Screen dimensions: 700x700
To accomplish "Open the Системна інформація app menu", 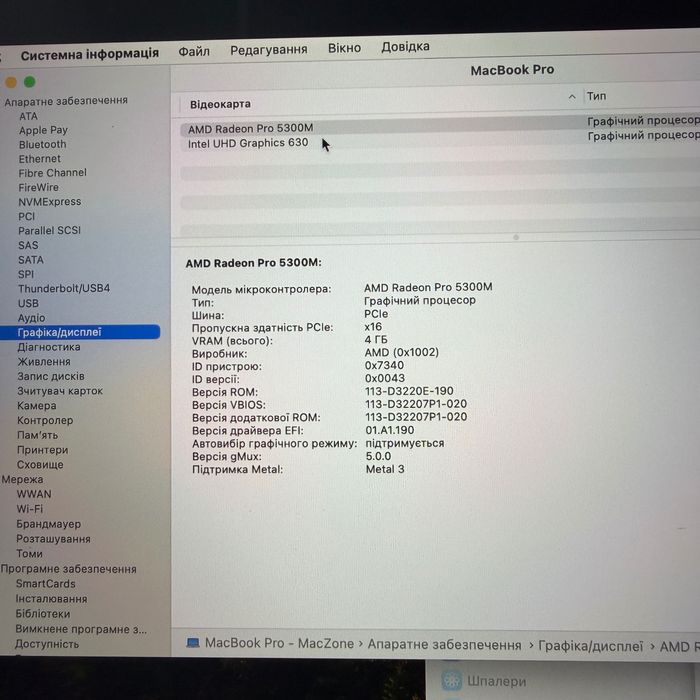I will pyautogui.click(x=90, y=54).
